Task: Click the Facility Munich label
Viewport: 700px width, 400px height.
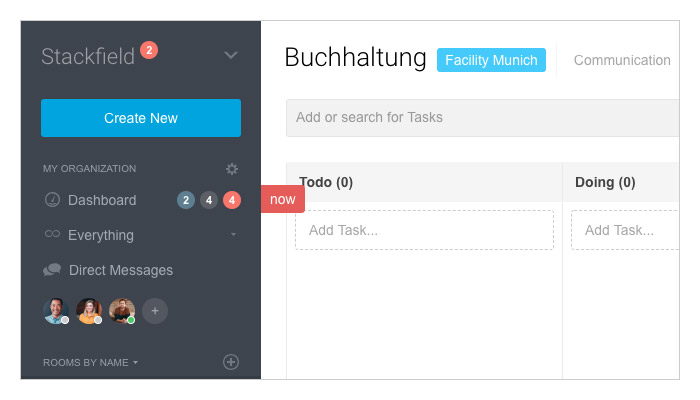Action: [491, 60]
